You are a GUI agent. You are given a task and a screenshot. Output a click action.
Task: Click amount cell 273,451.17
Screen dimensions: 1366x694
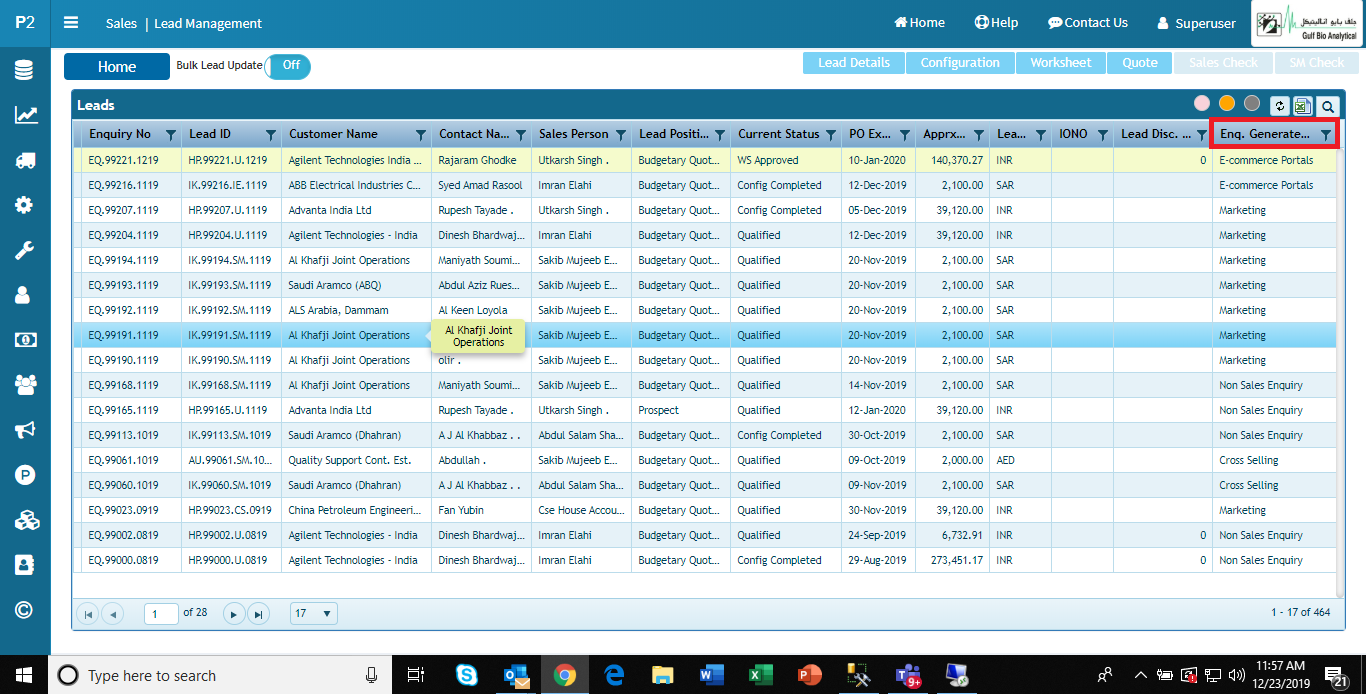tap(953, 560)
